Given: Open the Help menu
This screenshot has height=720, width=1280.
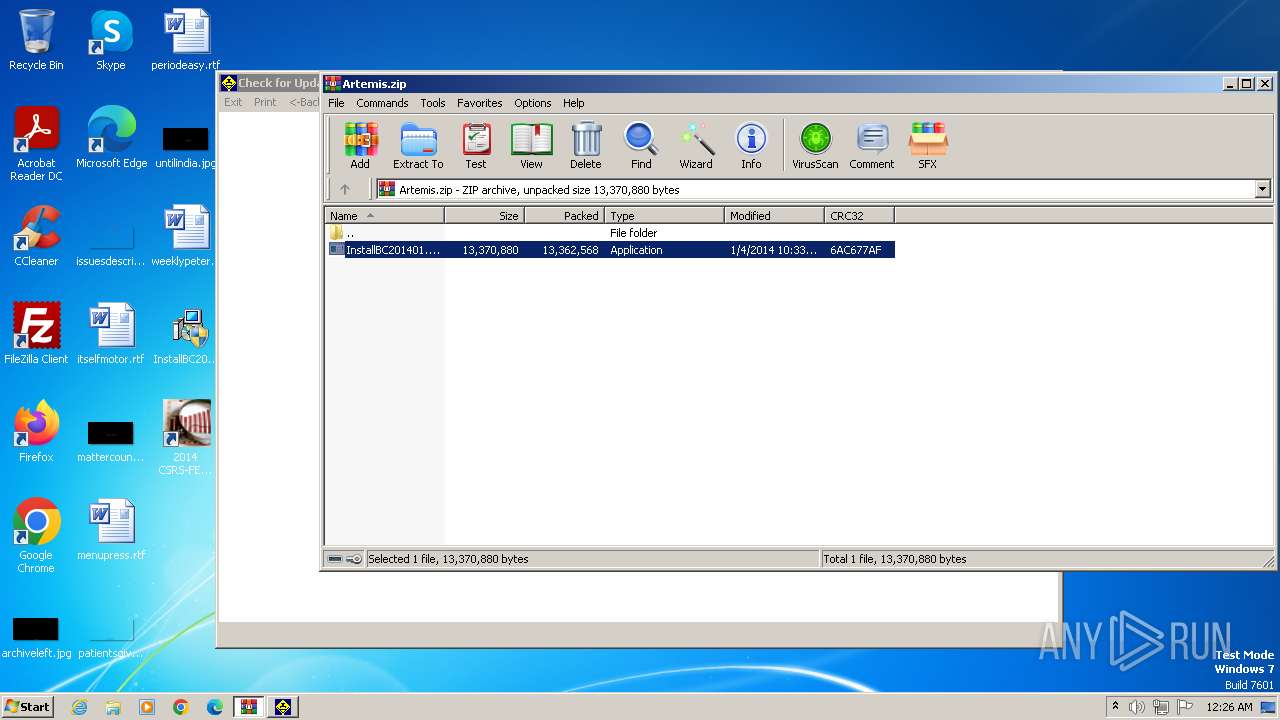Looking at the screenshot, I should [574, 103].
